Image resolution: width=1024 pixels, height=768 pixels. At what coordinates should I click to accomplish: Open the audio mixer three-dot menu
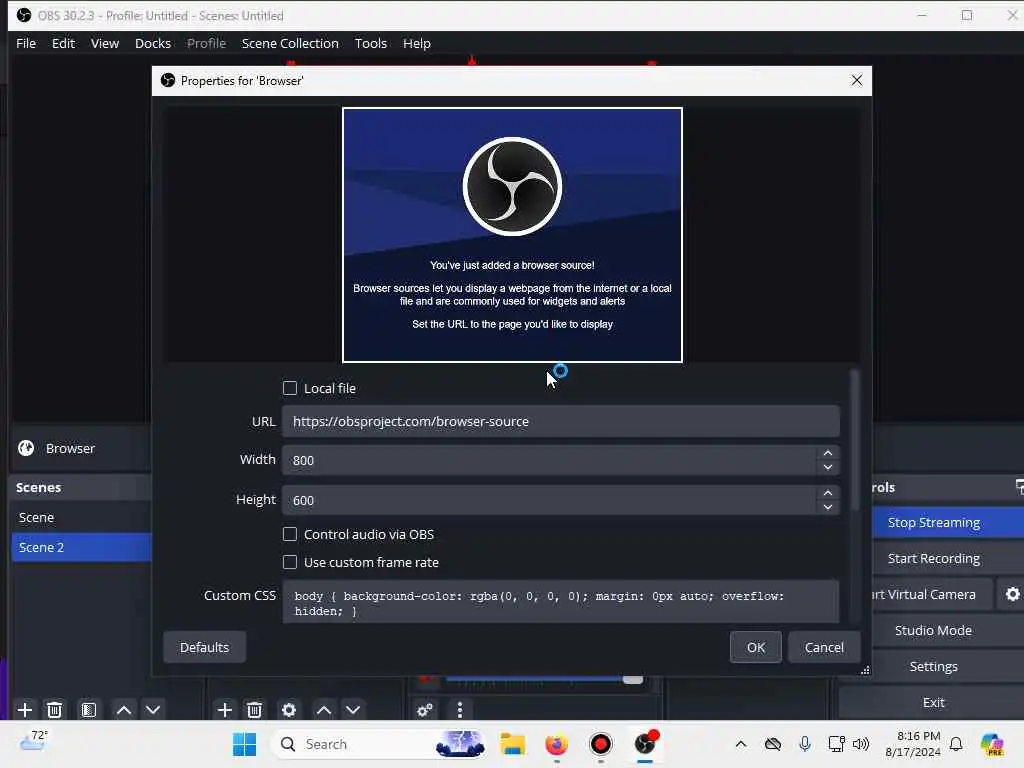460,710
